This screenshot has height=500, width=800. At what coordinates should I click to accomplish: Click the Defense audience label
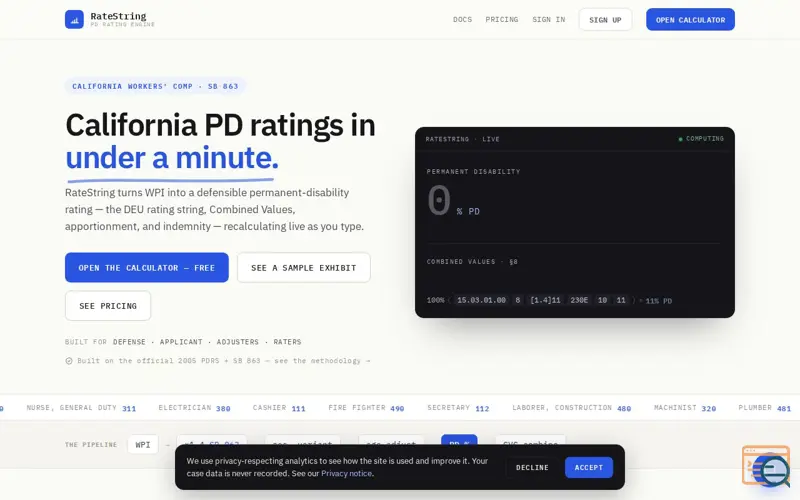(x=129, y=342)
